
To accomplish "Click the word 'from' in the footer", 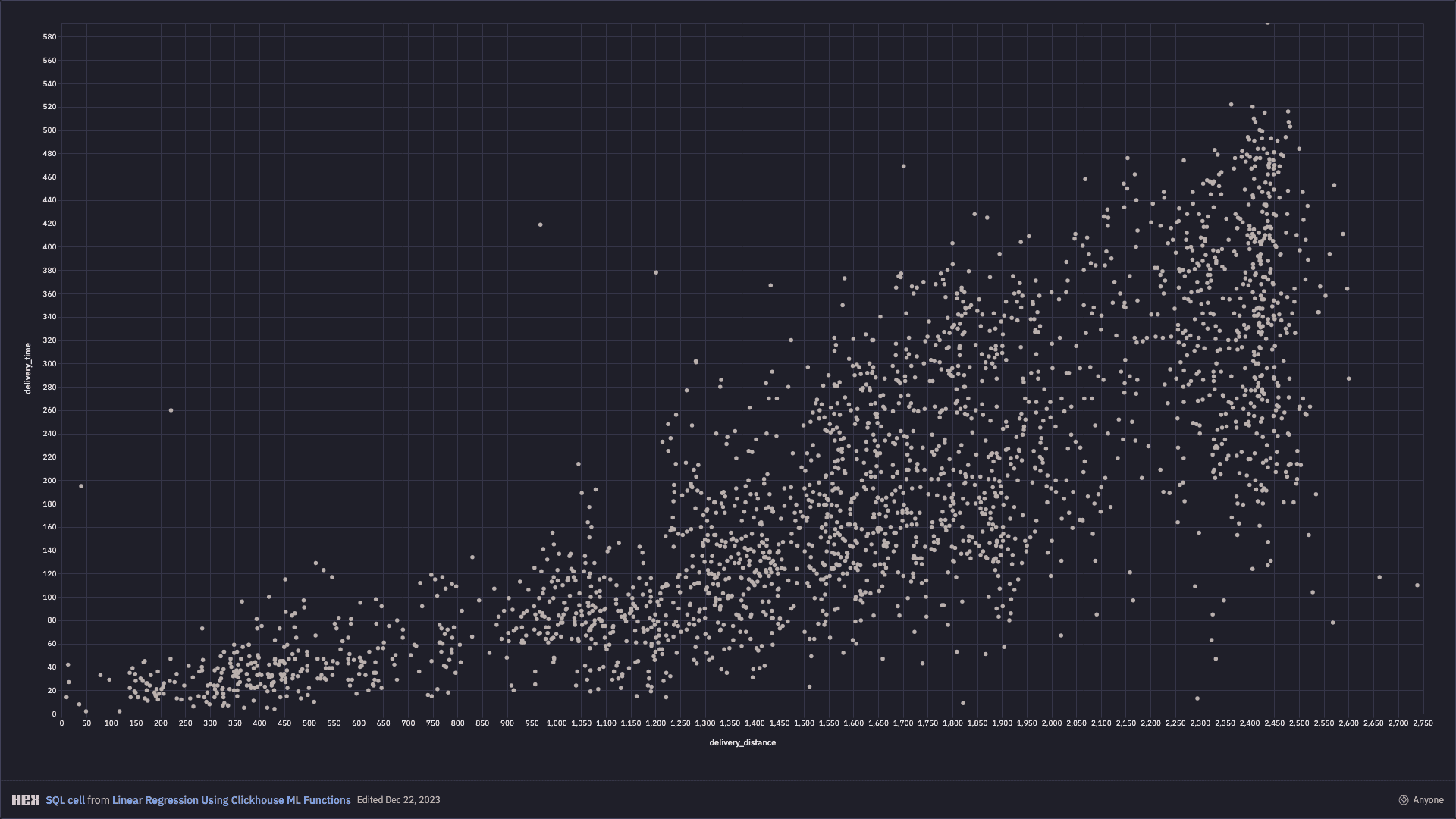I will [99, 800].
